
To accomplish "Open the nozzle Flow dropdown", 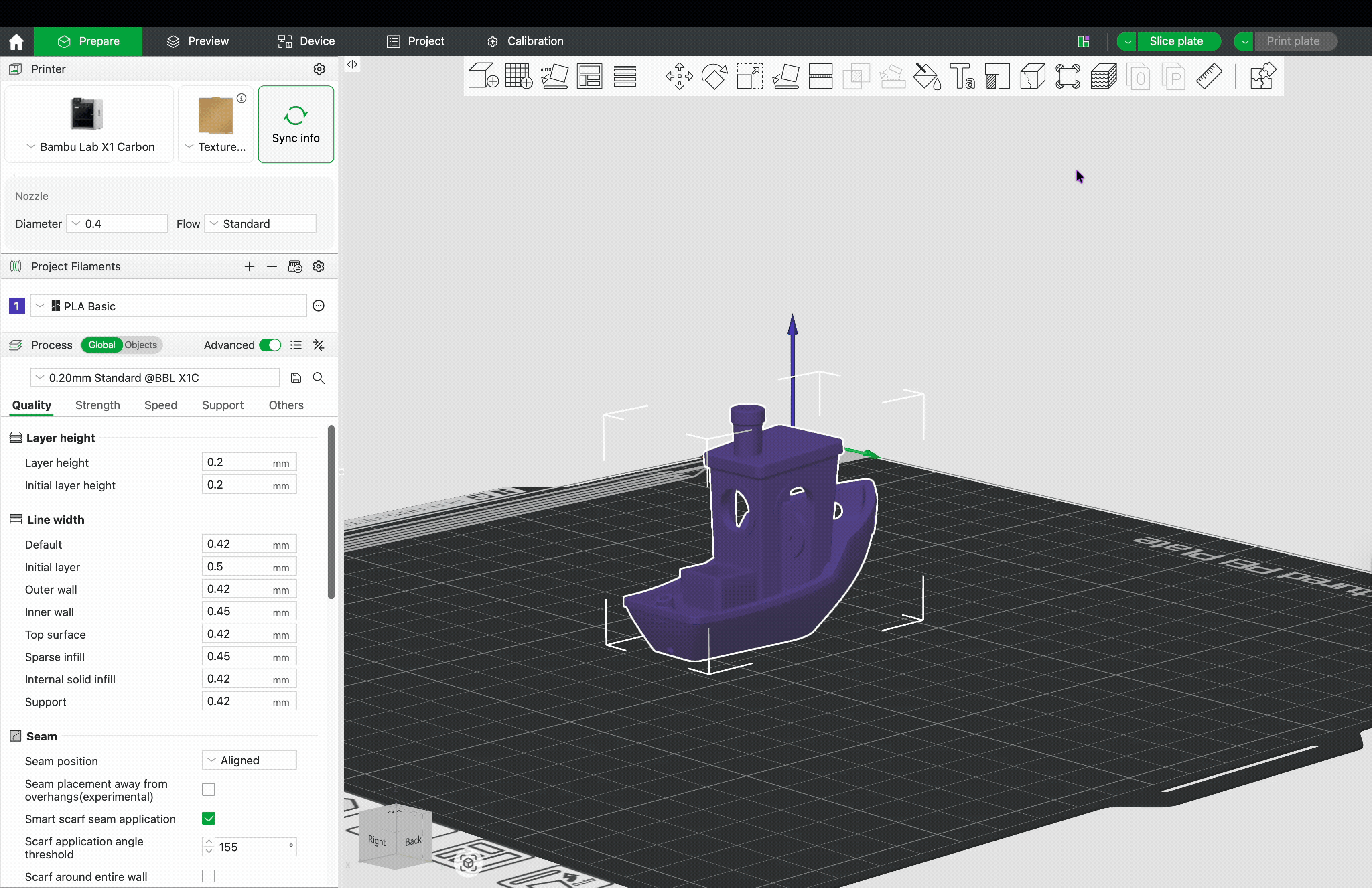I will point(261,223).
